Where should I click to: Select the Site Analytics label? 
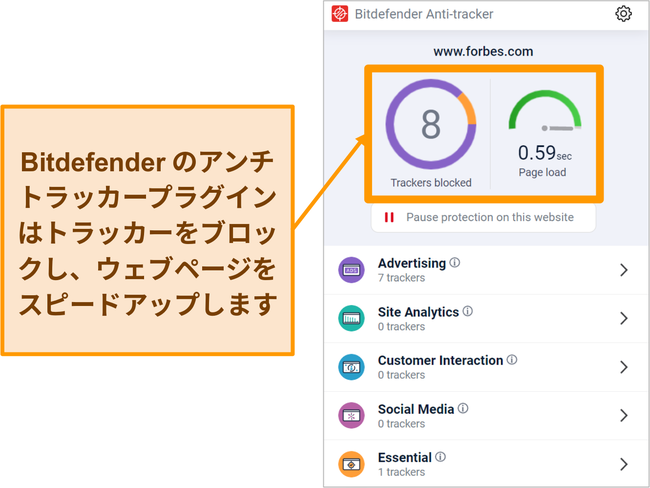point(418,312)
